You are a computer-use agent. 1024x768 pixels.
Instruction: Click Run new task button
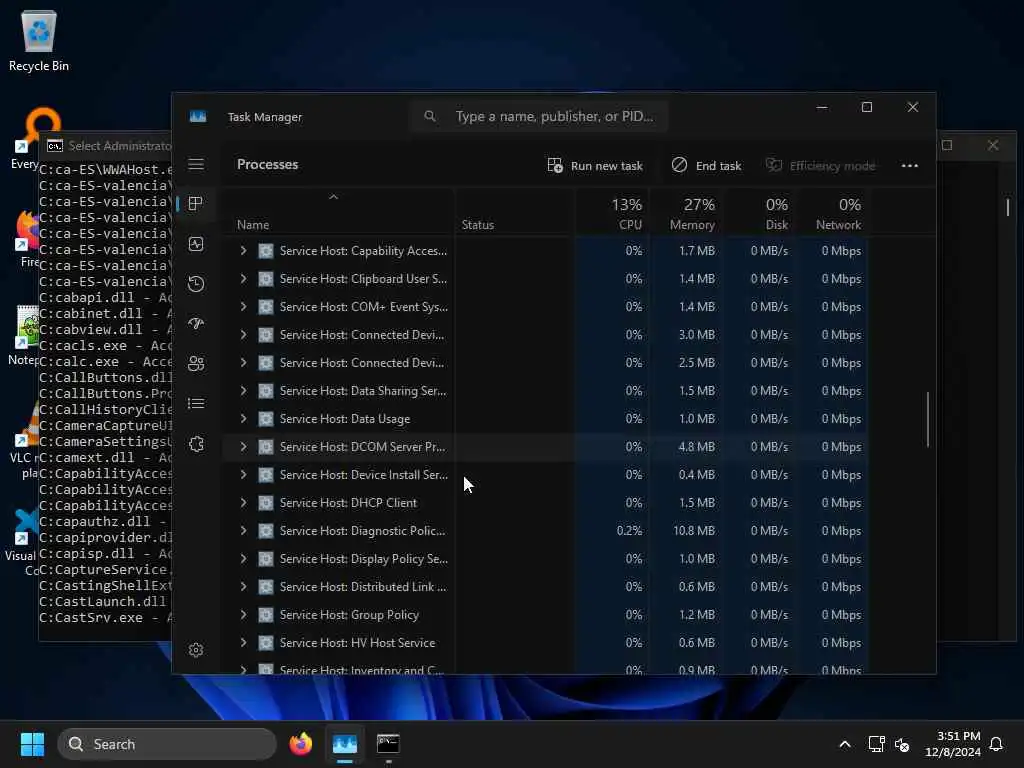pos(595,165)
